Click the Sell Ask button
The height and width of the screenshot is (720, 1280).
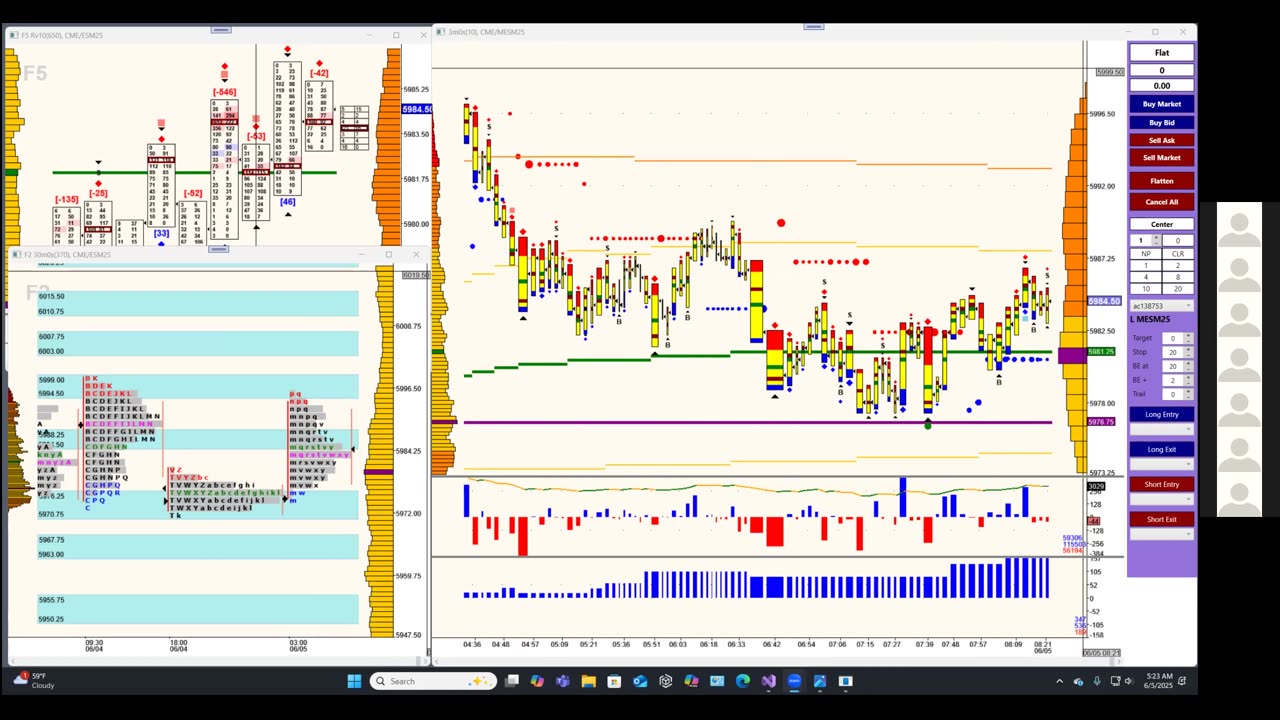click(x=1161, y=140)
